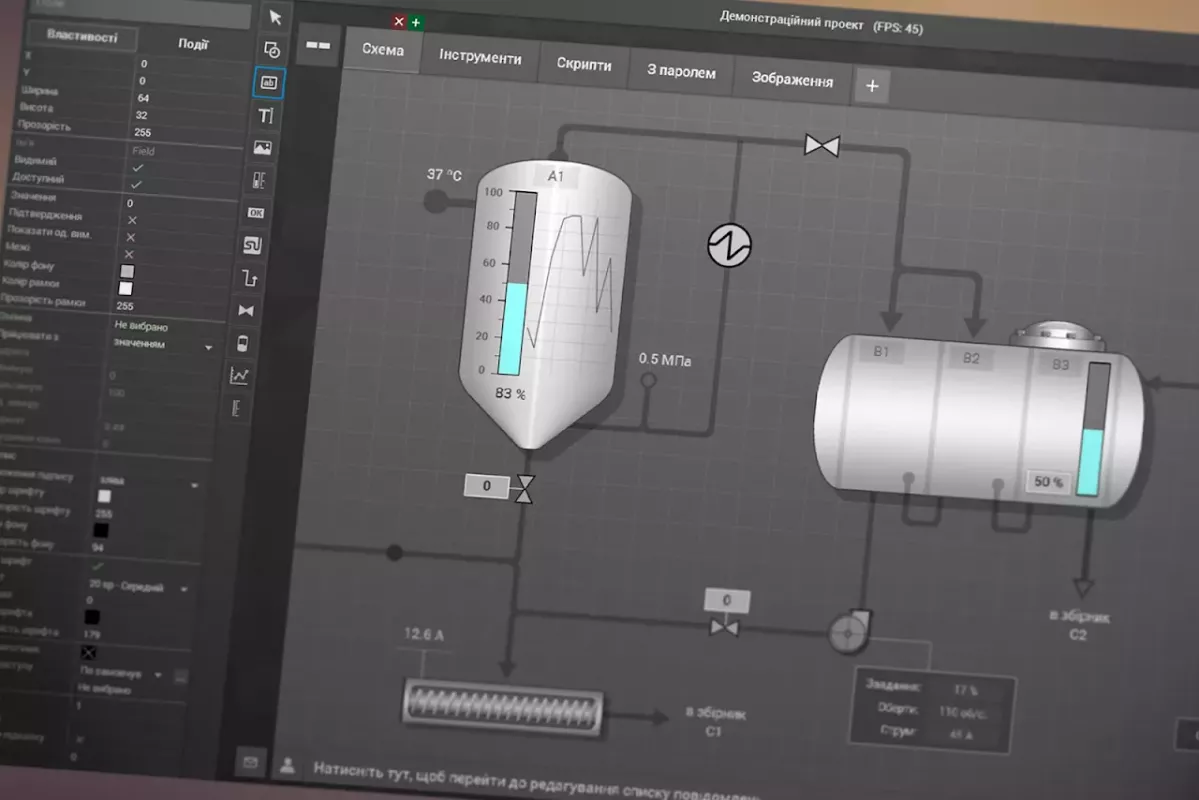Switch to the Скрипти tab
Viewport: 1199px width, 800px height.
coord(584,64)
